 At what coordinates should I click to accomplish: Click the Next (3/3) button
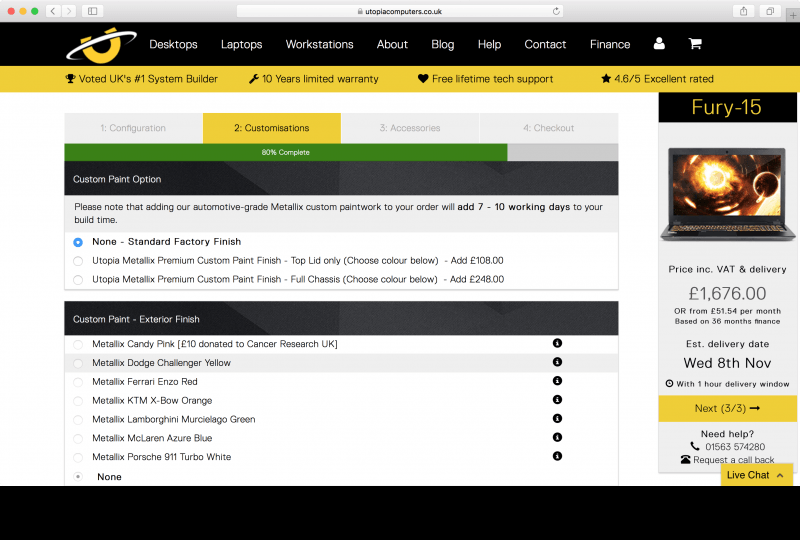pyautogui.click(x=727, y=408)
